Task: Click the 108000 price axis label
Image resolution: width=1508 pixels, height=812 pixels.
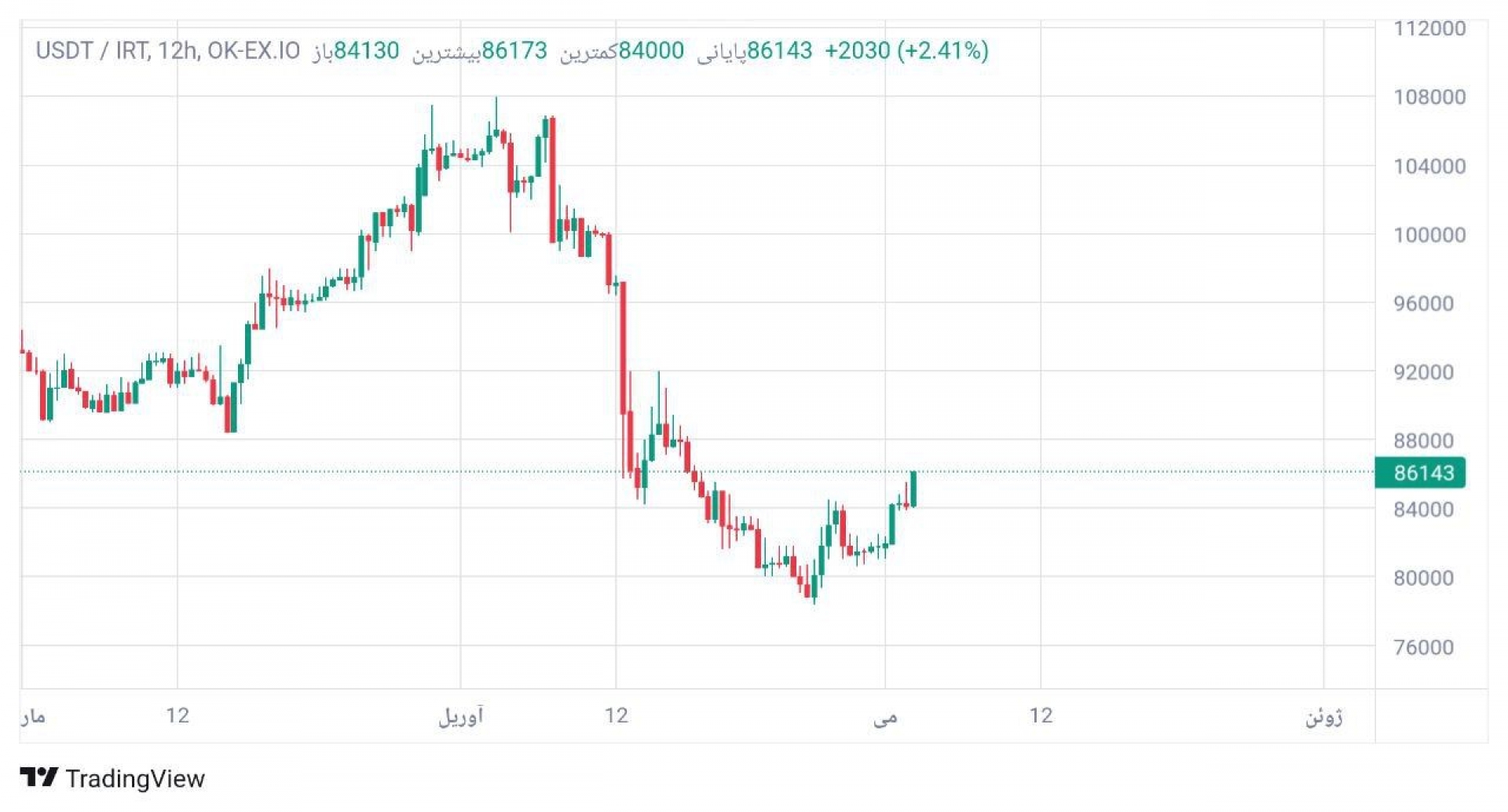Action: pyautogui.click(x=1429, y=97)
